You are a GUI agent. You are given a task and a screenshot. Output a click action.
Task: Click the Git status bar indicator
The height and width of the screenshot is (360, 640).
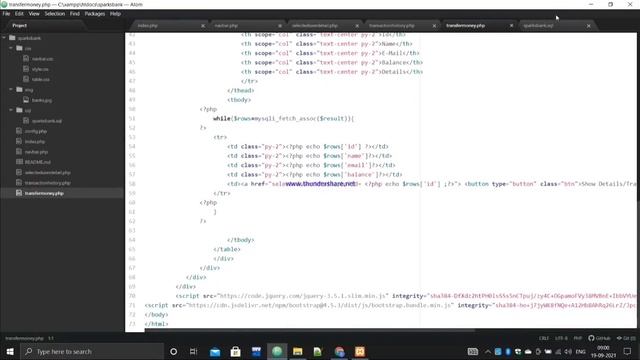coord(626,338)
